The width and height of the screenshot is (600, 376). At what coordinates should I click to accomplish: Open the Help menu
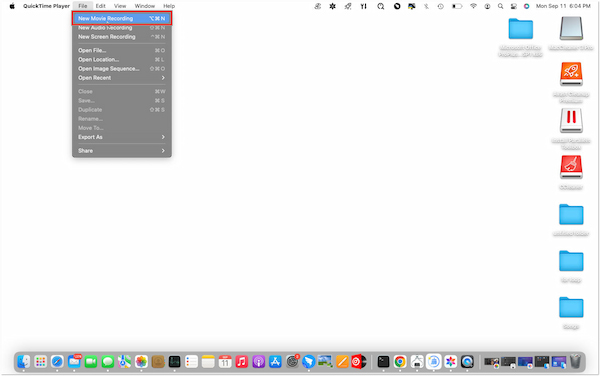tap(169, 6)
